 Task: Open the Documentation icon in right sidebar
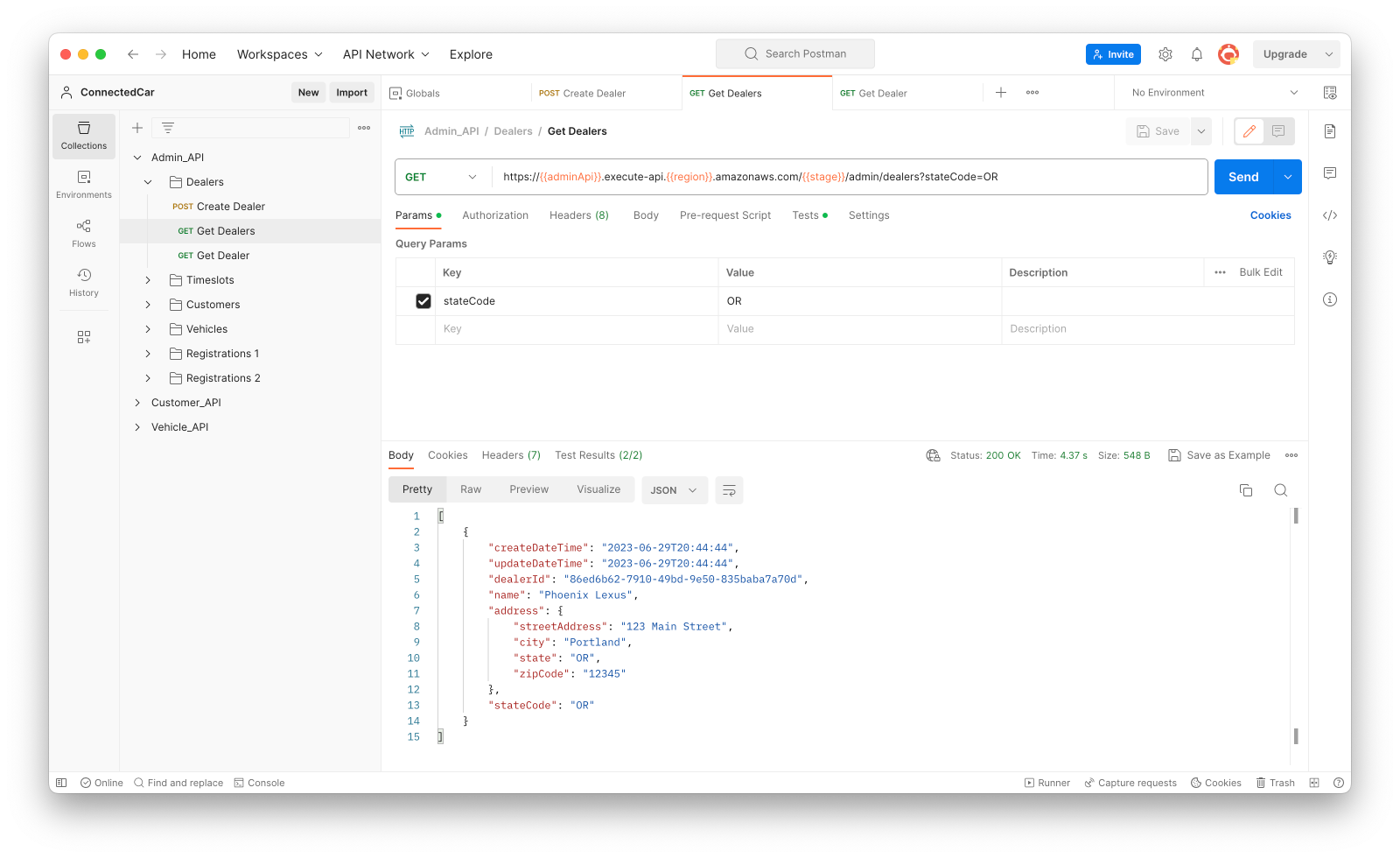point(1330,131)
